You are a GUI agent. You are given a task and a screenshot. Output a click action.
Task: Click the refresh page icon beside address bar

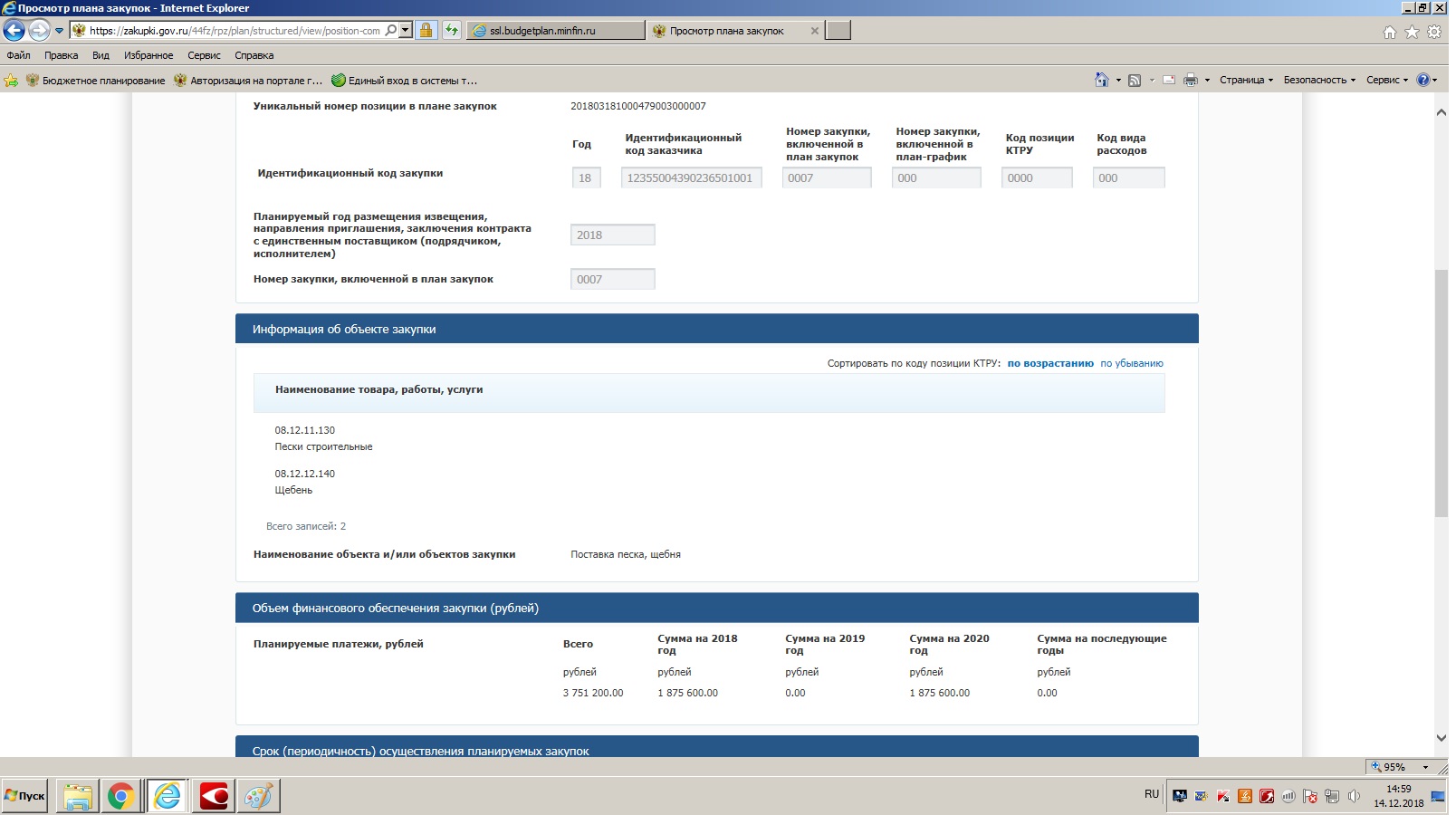[451, 30]
